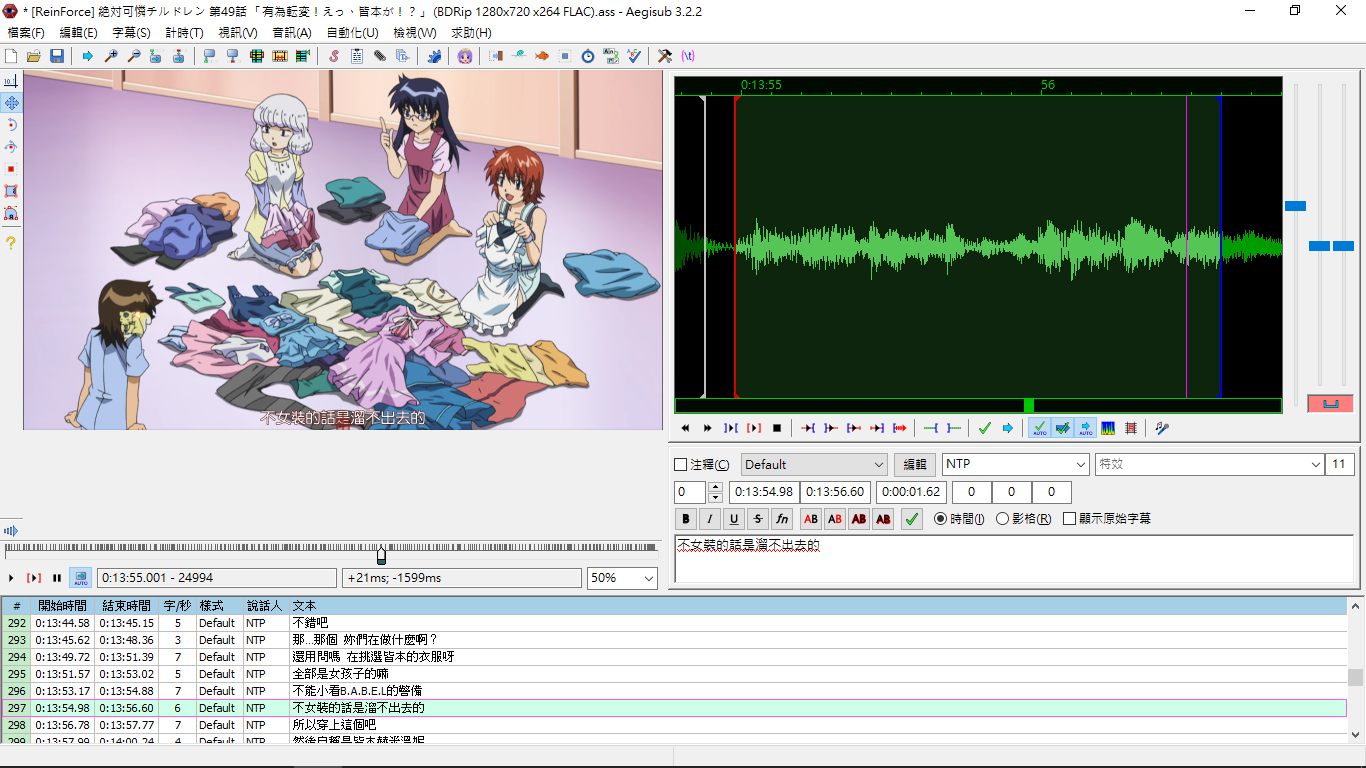The image size is (1366, 768).
Task: Adjust the audio vertical zoom slider
Action: (1319, 246)
